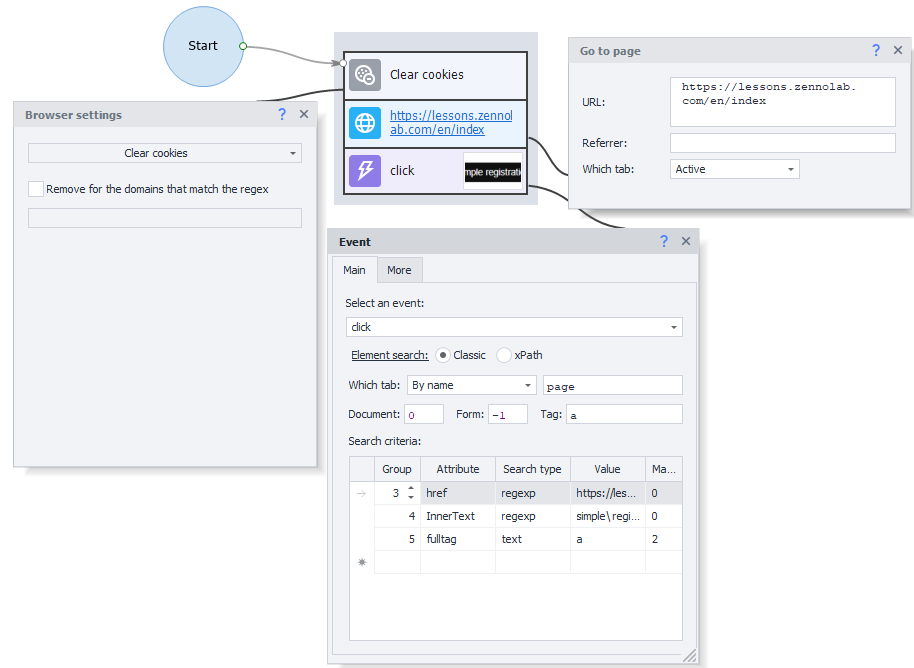Click the globe icon of the go-to-page action

coord(365,123)
